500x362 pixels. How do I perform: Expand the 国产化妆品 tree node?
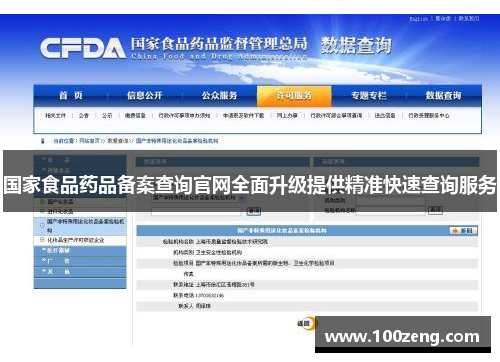pyautogui.click(x=42, y=202)
